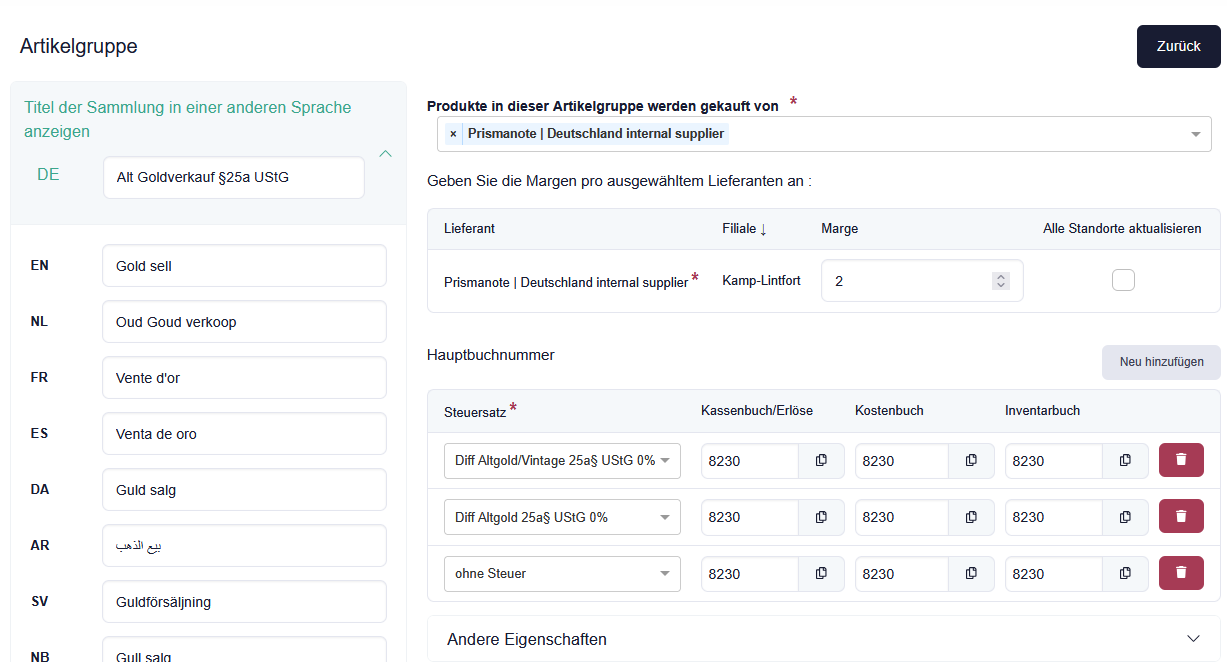Delete the Diff Altgold/Vintage tax row
The height and width of the screenshot is (662, 1227).
pos(1181,460)
